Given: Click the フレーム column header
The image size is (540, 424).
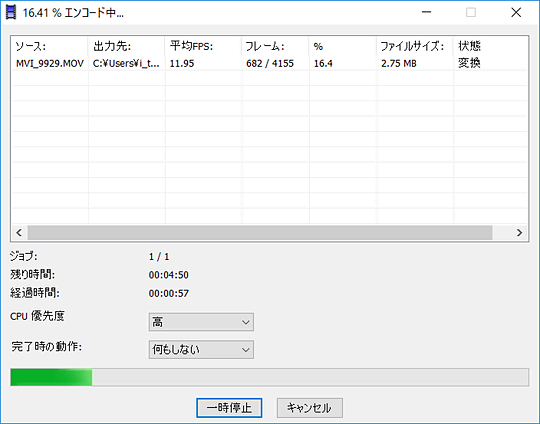Looking at the screenshot, I should 275,46.
